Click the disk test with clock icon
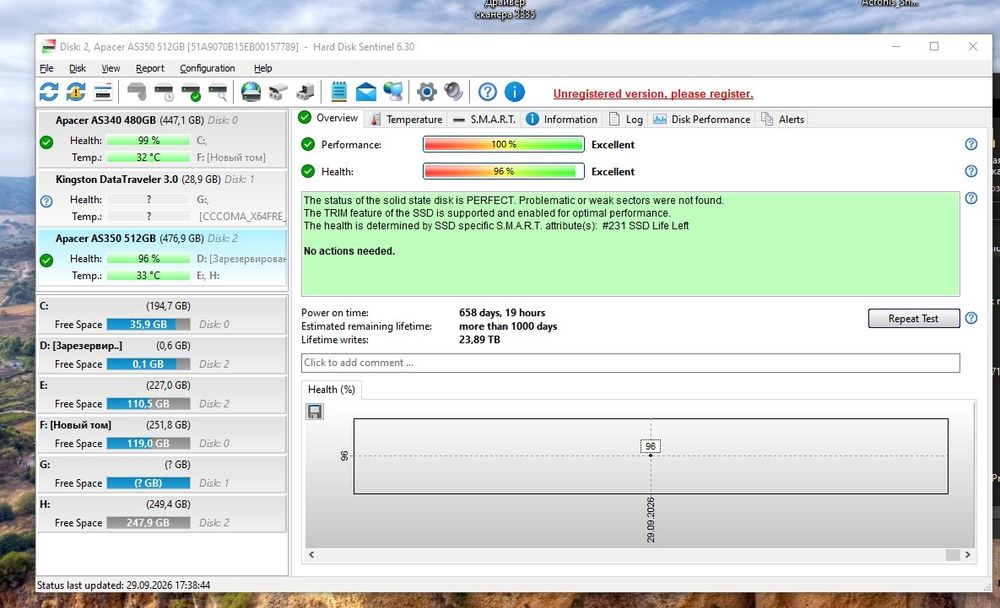The image size is (1000, 608). coord(164,92)
